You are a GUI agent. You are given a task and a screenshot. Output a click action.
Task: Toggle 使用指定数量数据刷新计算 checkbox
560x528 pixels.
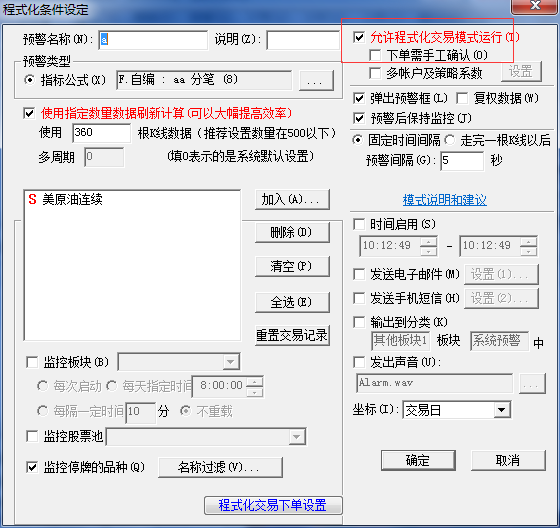tap(29, 114)
